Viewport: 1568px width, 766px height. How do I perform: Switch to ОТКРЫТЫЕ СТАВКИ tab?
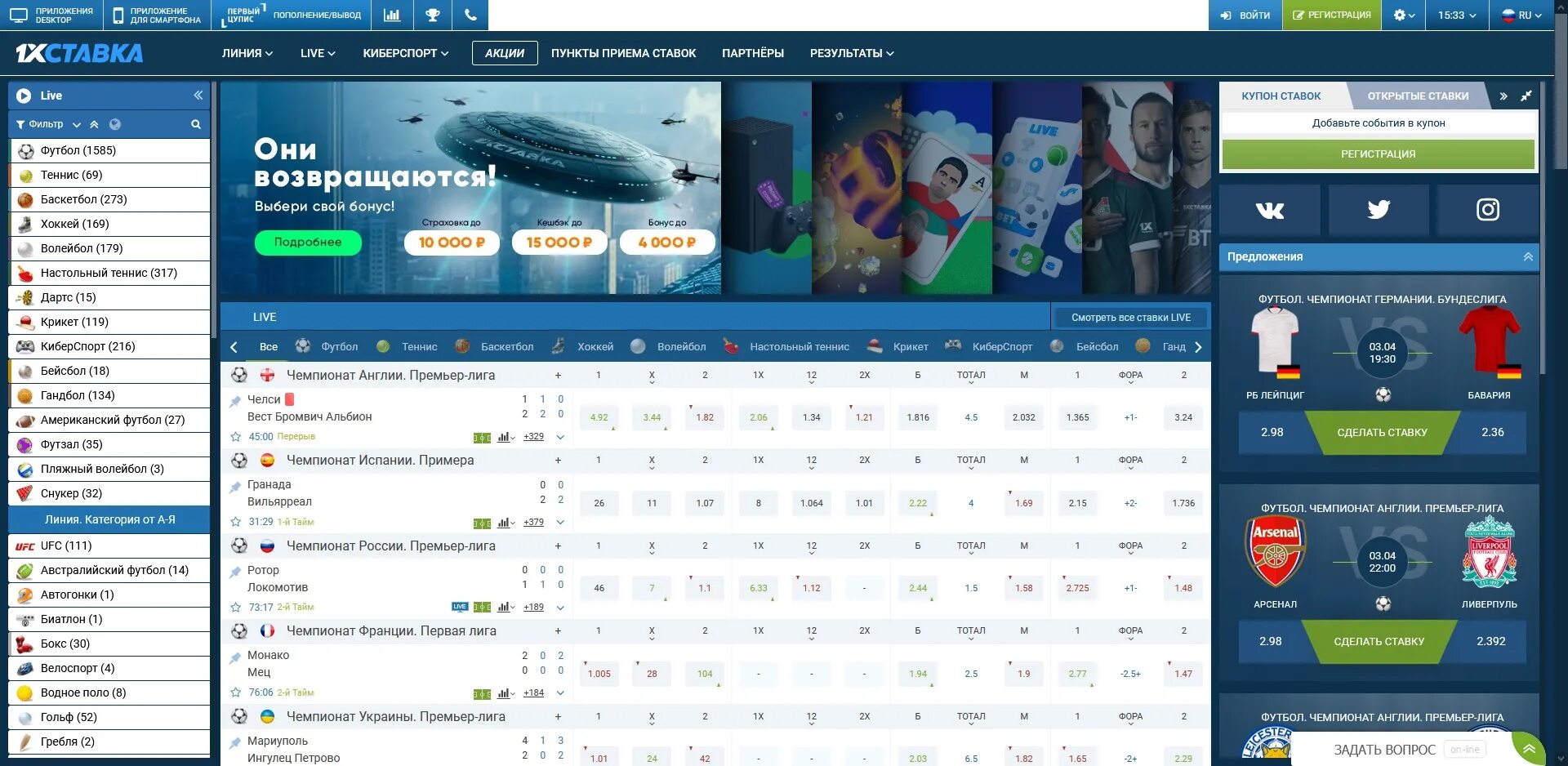tap(1418, 96)
